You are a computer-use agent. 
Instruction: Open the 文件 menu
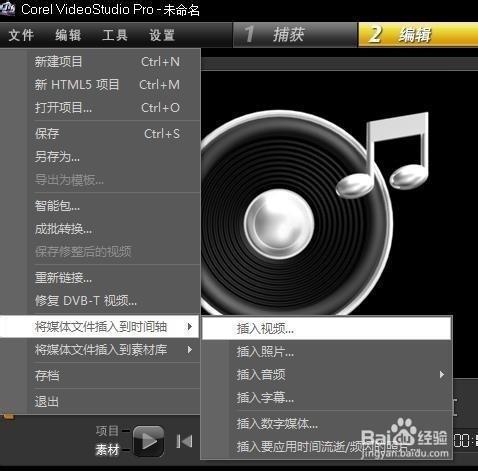click(x=21, y=35)
